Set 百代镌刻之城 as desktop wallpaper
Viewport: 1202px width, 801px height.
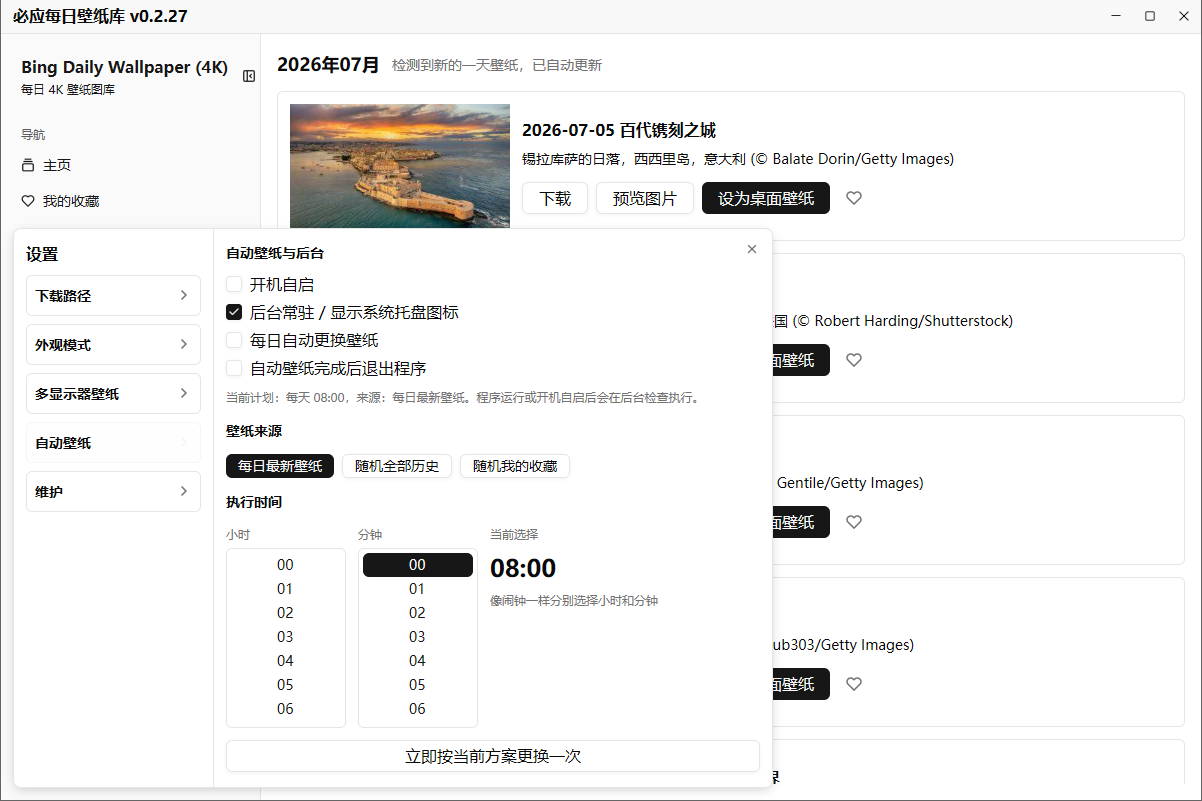(x=766, y=198)
